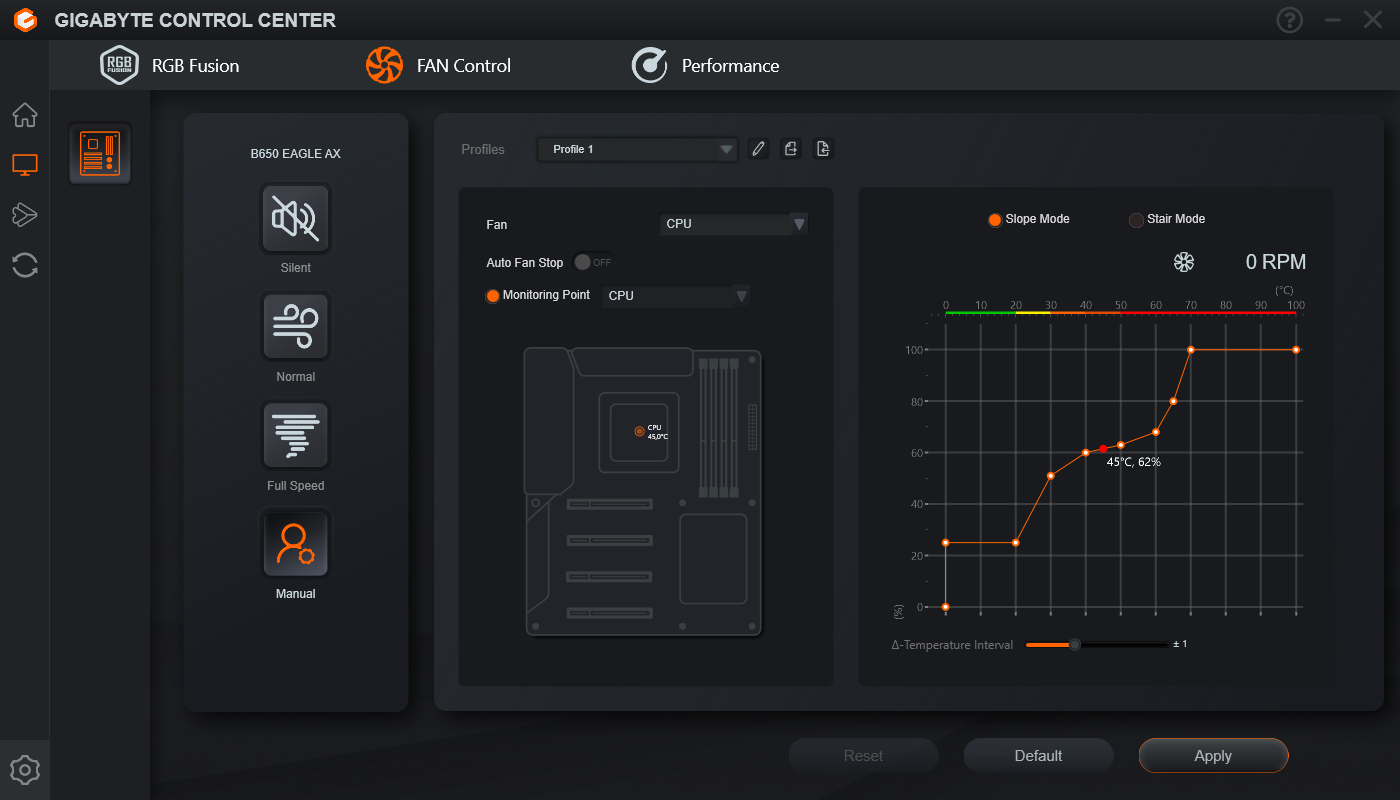Select the CPU sensor marker on the motherboard diagram

pyautogui.click(x=640, y=431)
